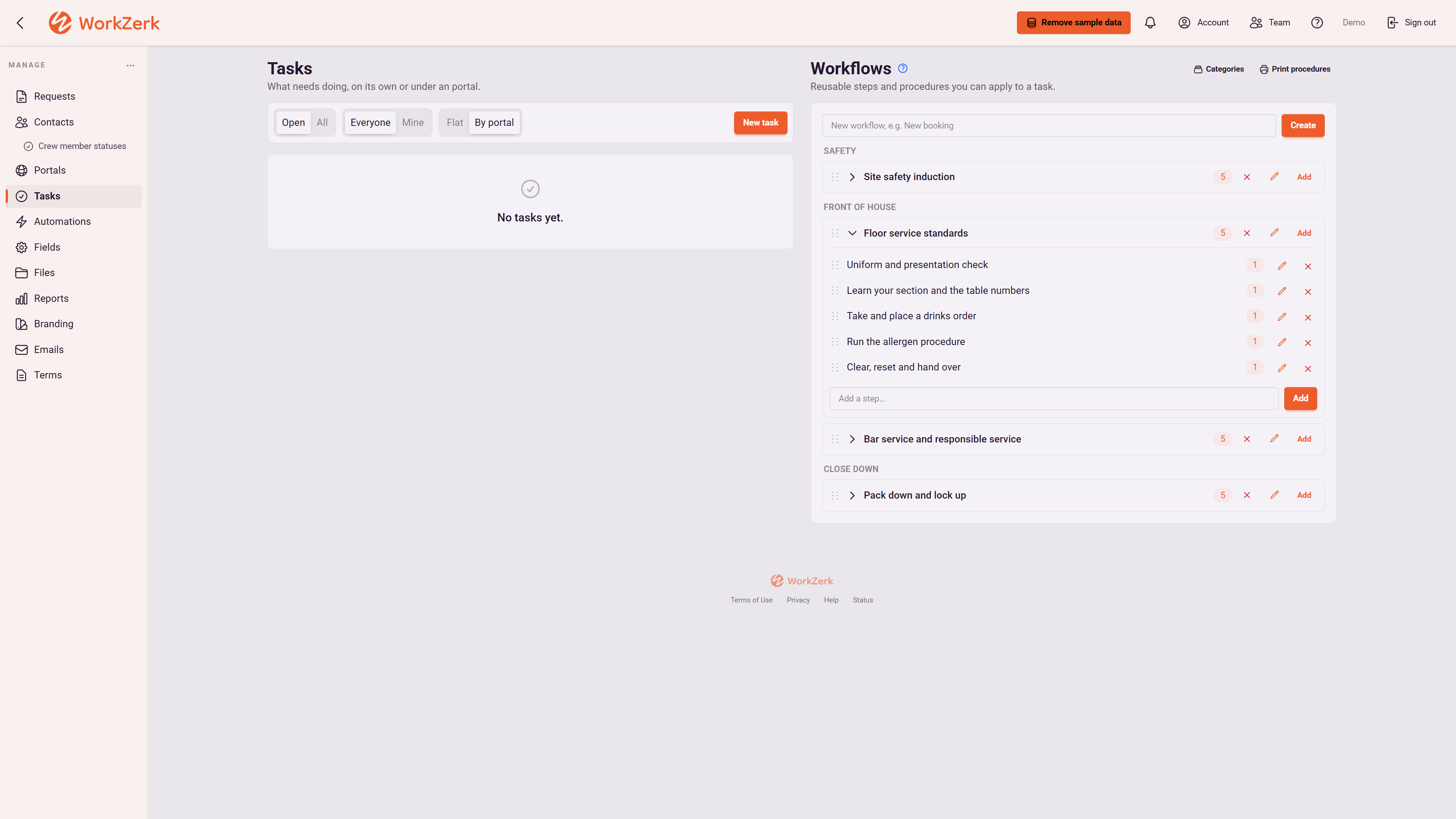Image resolution: width=1456 pixels, height=819 pixels.
Task: Open Requests in sidebar
Action: pyautogui.click(x=74, y=97)
